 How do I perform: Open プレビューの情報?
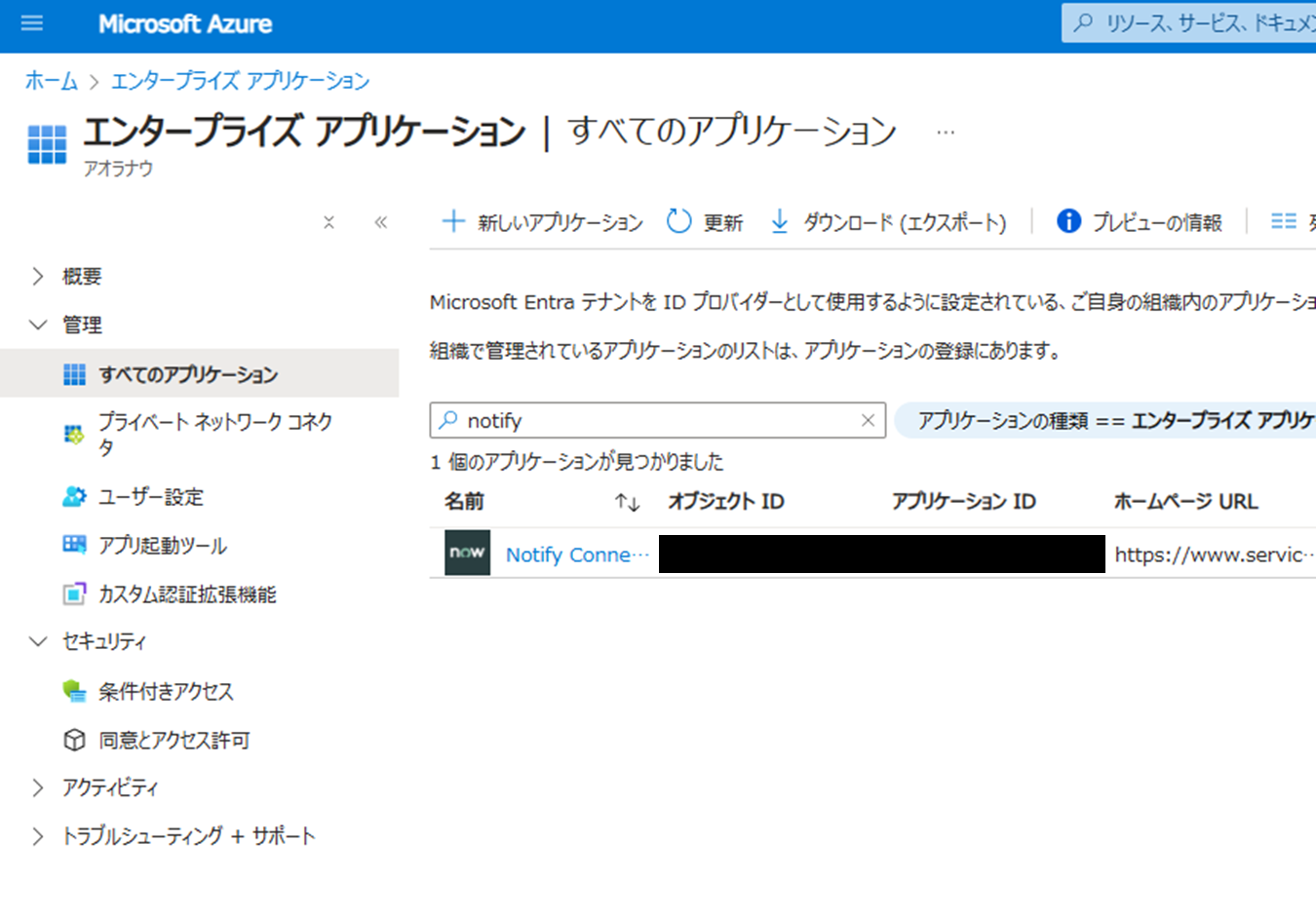pyautogui.click(x=1140, y=222)
